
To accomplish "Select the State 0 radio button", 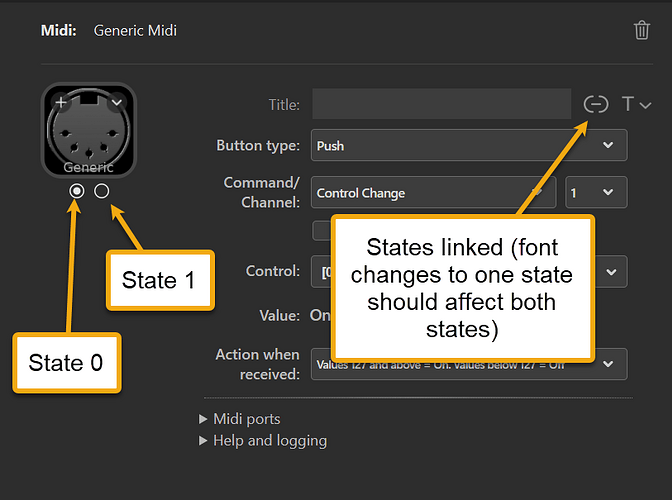I will [x=77, y=191].
